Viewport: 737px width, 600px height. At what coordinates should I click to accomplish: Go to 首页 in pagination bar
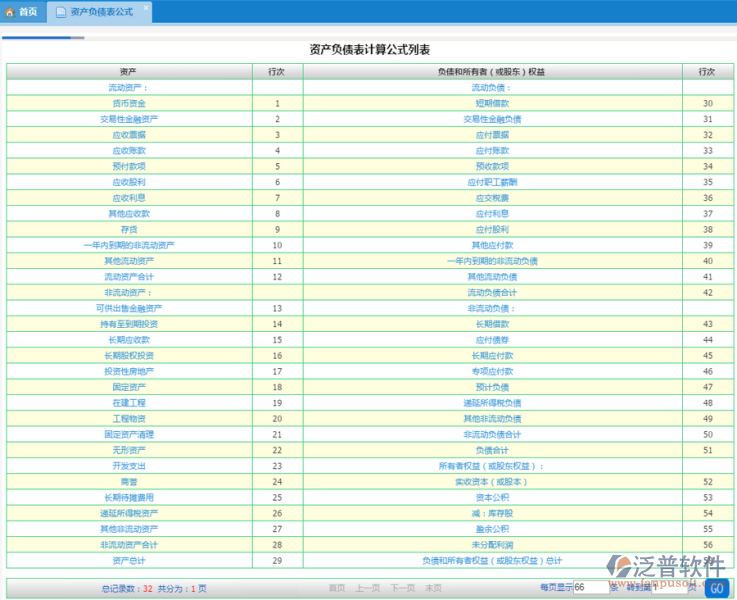(337, 588)
